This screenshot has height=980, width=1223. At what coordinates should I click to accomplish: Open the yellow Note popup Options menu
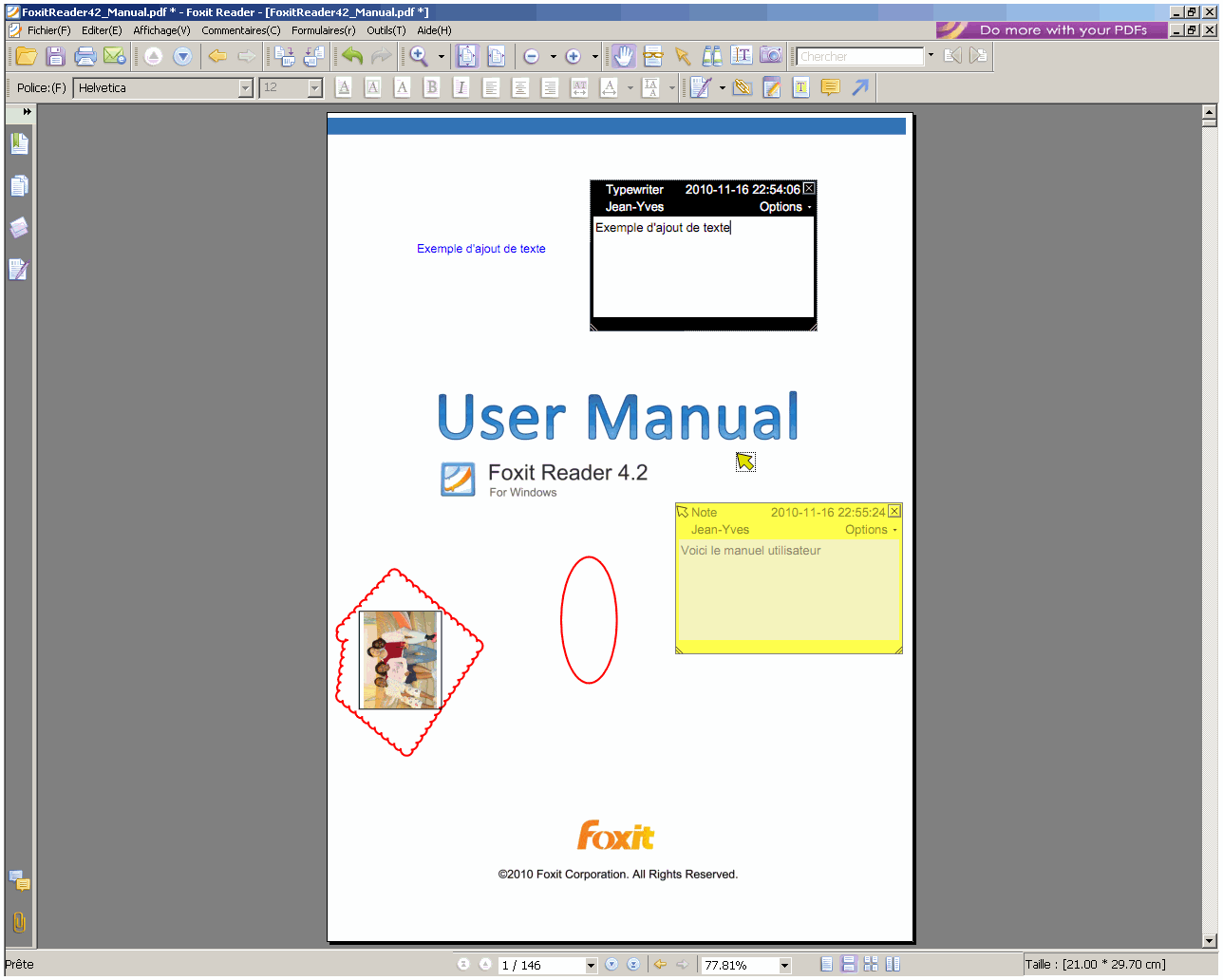click(871, 530)
